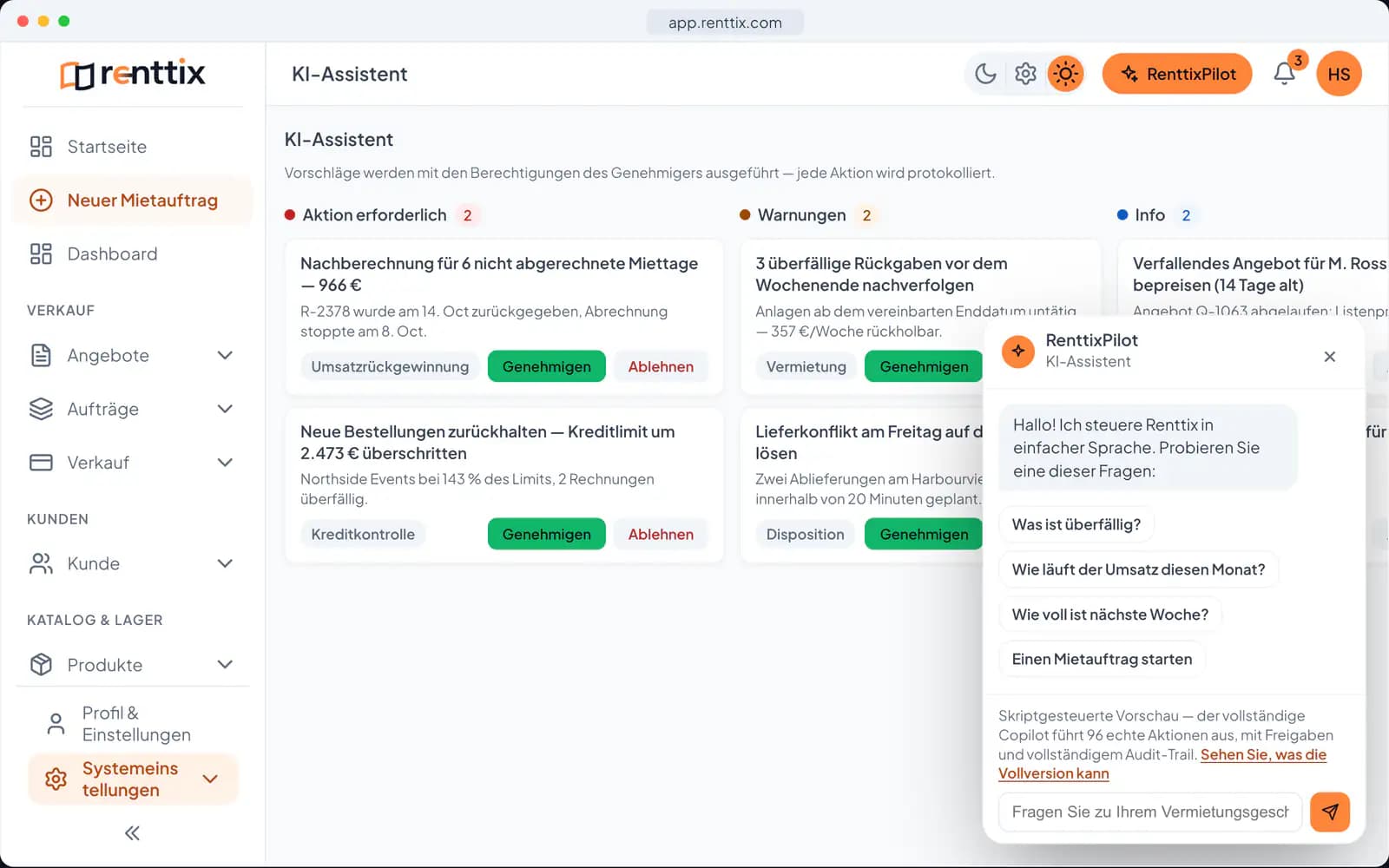The image size is (1389, 868).
Task: Approve the Lieferkonflikt am Freitag warning
Action: point(924,534)
